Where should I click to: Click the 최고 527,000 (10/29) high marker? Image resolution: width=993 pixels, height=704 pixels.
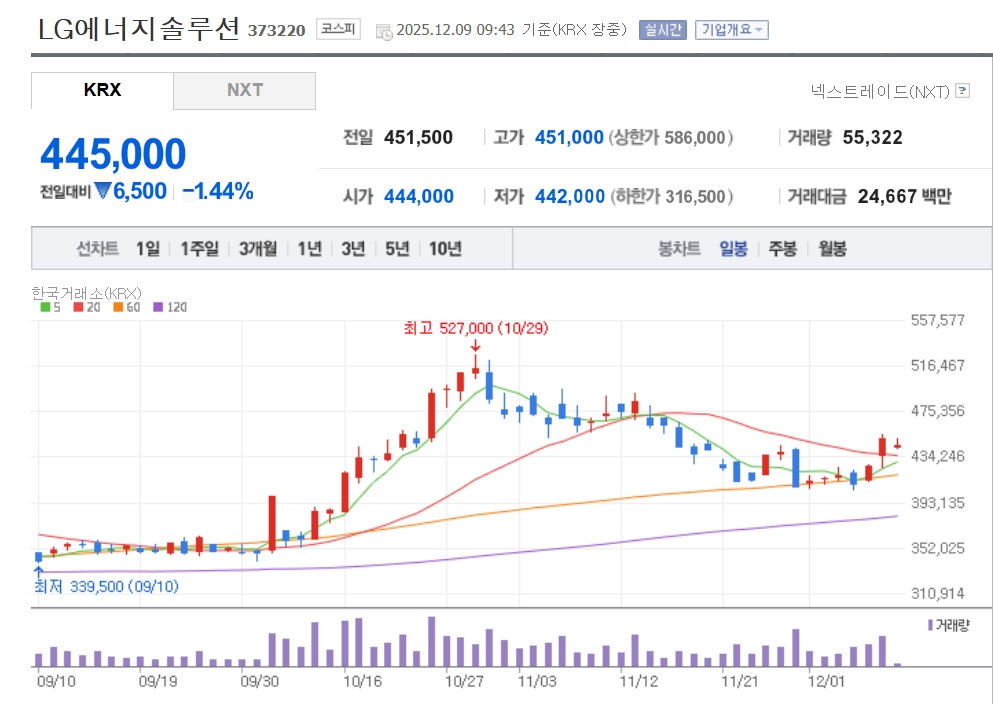tap(476, 328)
